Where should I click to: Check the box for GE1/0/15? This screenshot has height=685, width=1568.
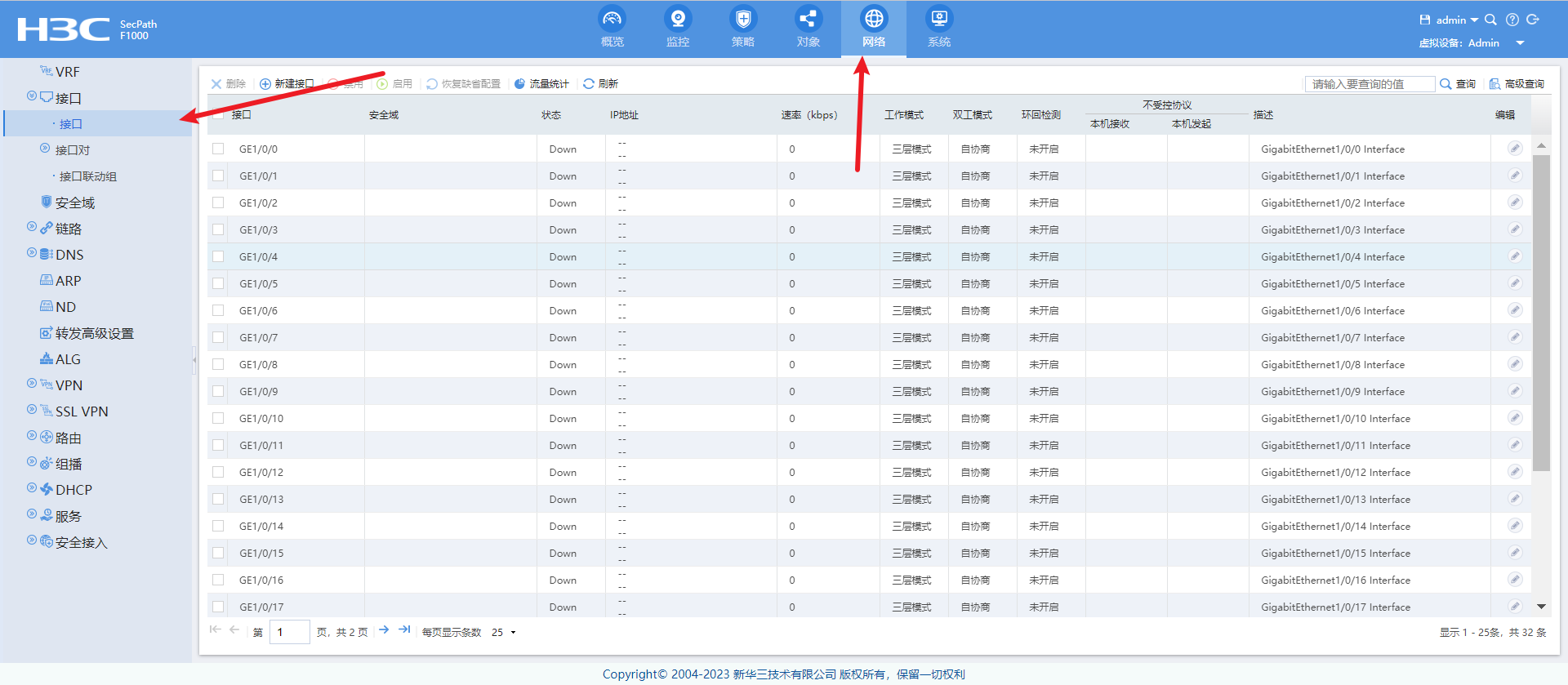coord(218,553)
